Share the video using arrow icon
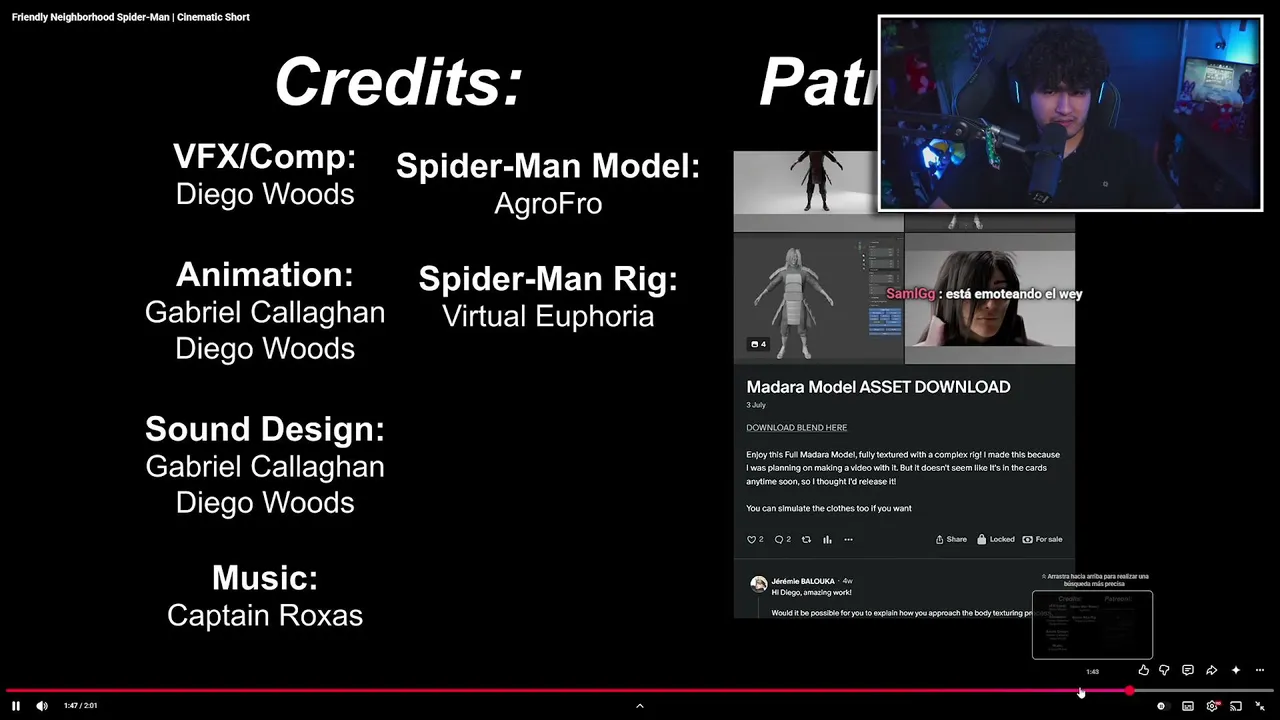Image resolution: width=1280 pixels, height=720 pixels. point(1212,670)
